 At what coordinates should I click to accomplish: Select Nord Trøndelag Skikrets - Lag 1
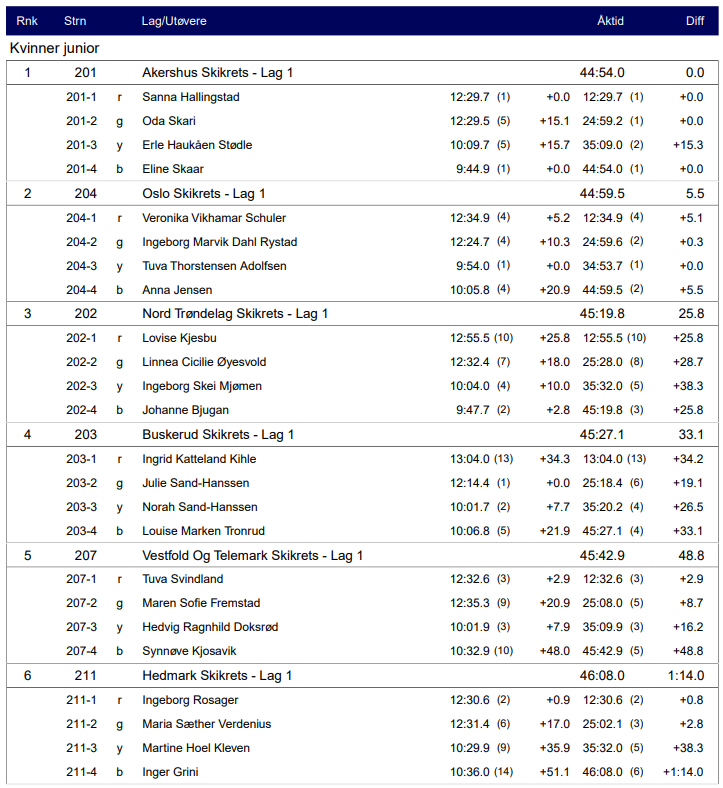[235, 314]
